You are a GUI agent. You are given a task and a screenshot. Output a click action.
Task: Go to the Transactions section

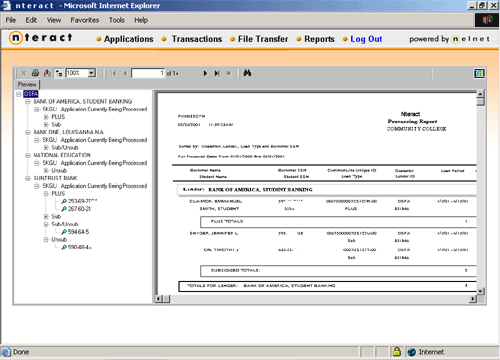pyautogui.click(x=197, y=39)
